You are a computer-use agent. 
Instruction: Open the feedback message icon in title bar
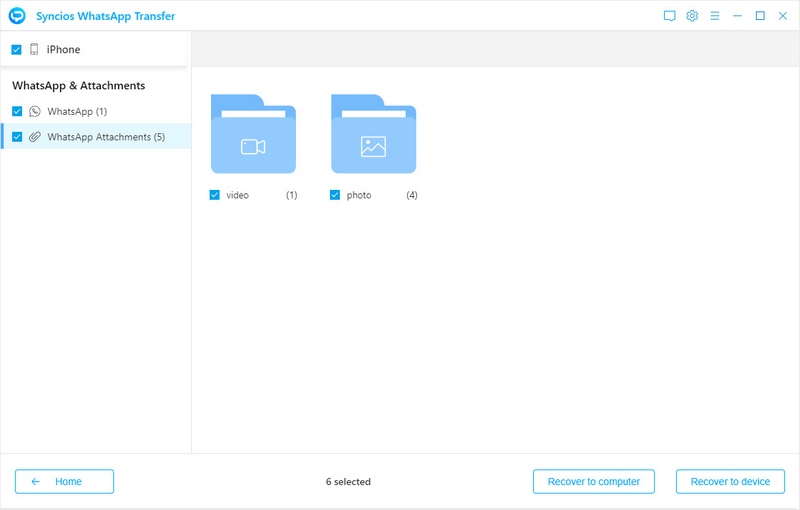click(669, 16)
